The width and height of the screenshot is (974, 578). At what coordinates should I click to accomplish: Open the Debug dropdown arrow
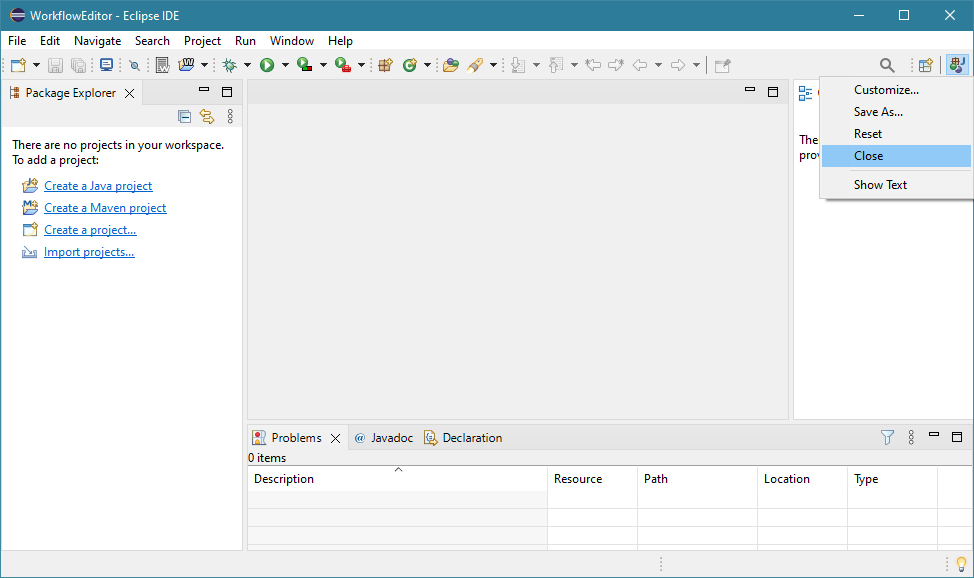[x=247, y=65]
